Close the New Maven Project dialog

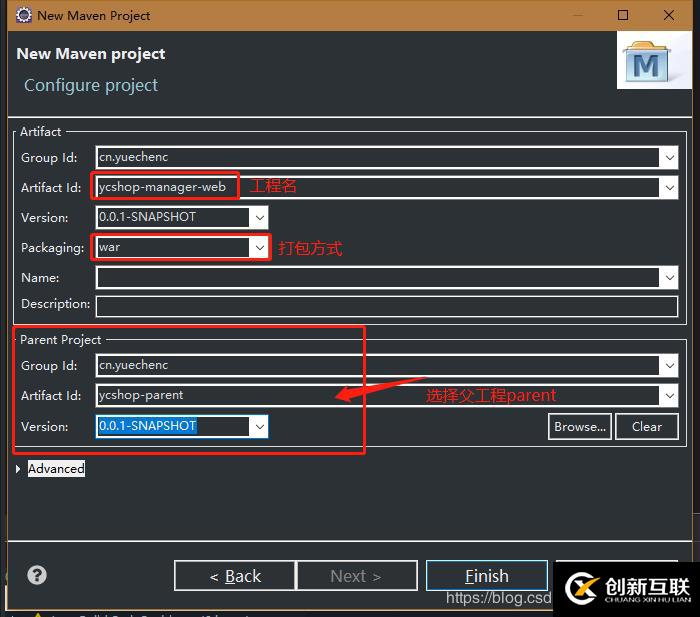(668, 15)
